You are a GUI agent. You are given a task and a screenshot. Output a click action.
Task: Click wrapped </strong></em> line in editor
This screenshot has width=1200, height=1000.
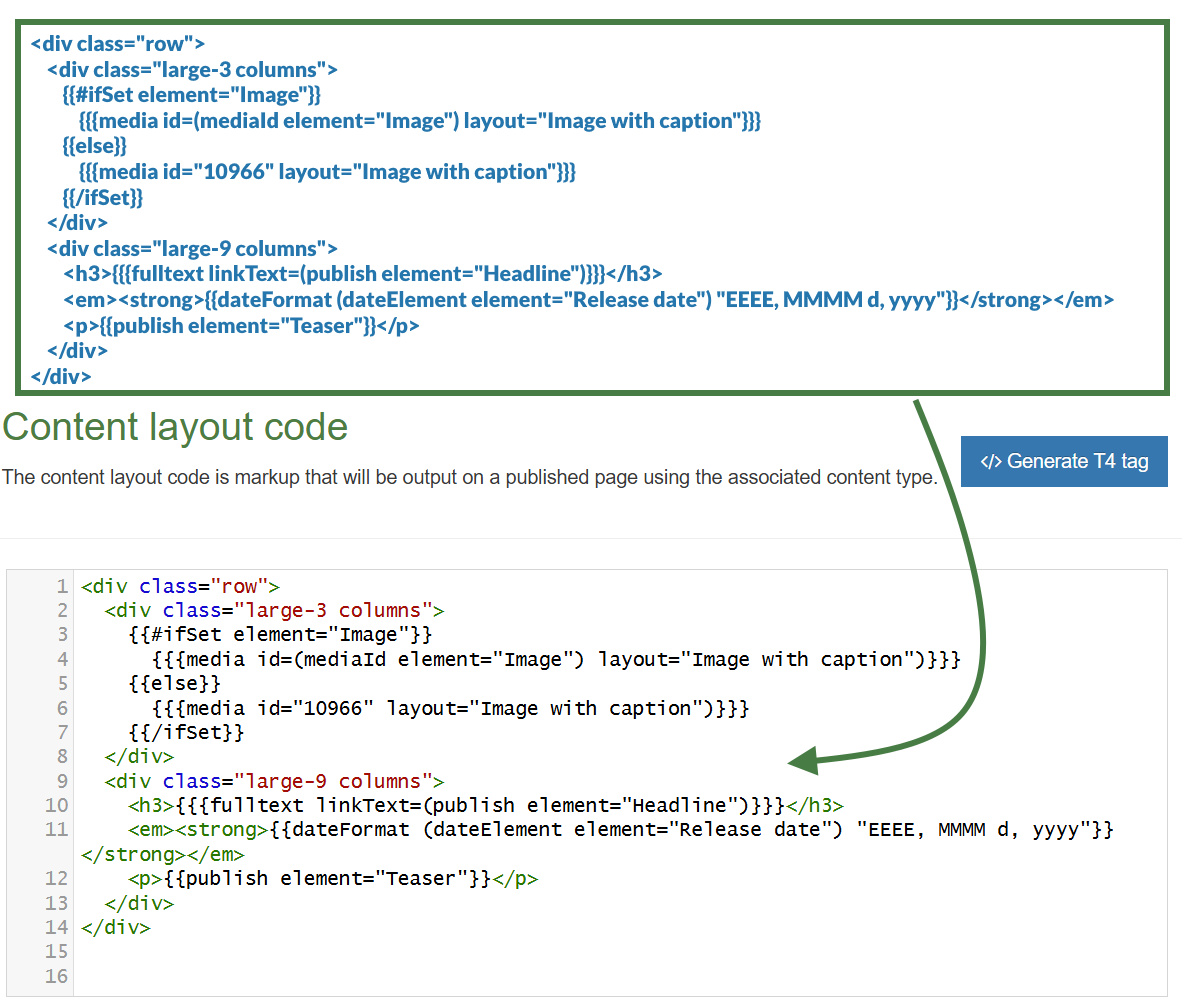(163, 854)
